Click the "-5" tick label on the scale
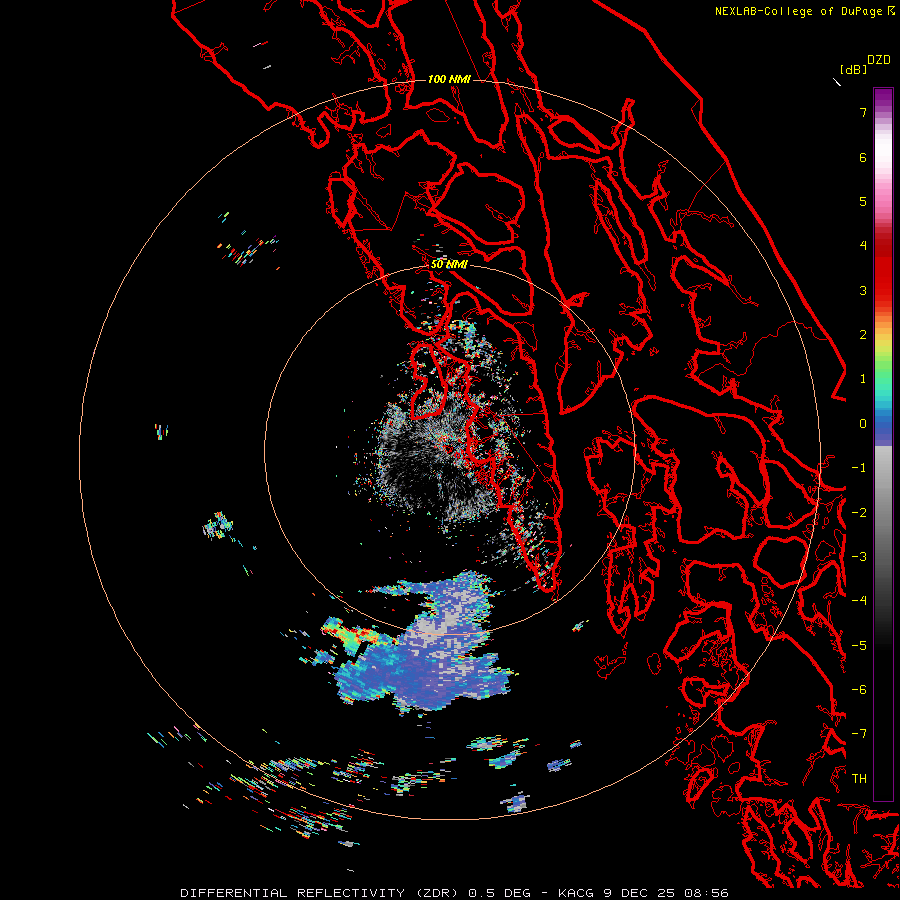Image resolution: width=900 pixels, height=900 pixels. click(x=859, y=646)
